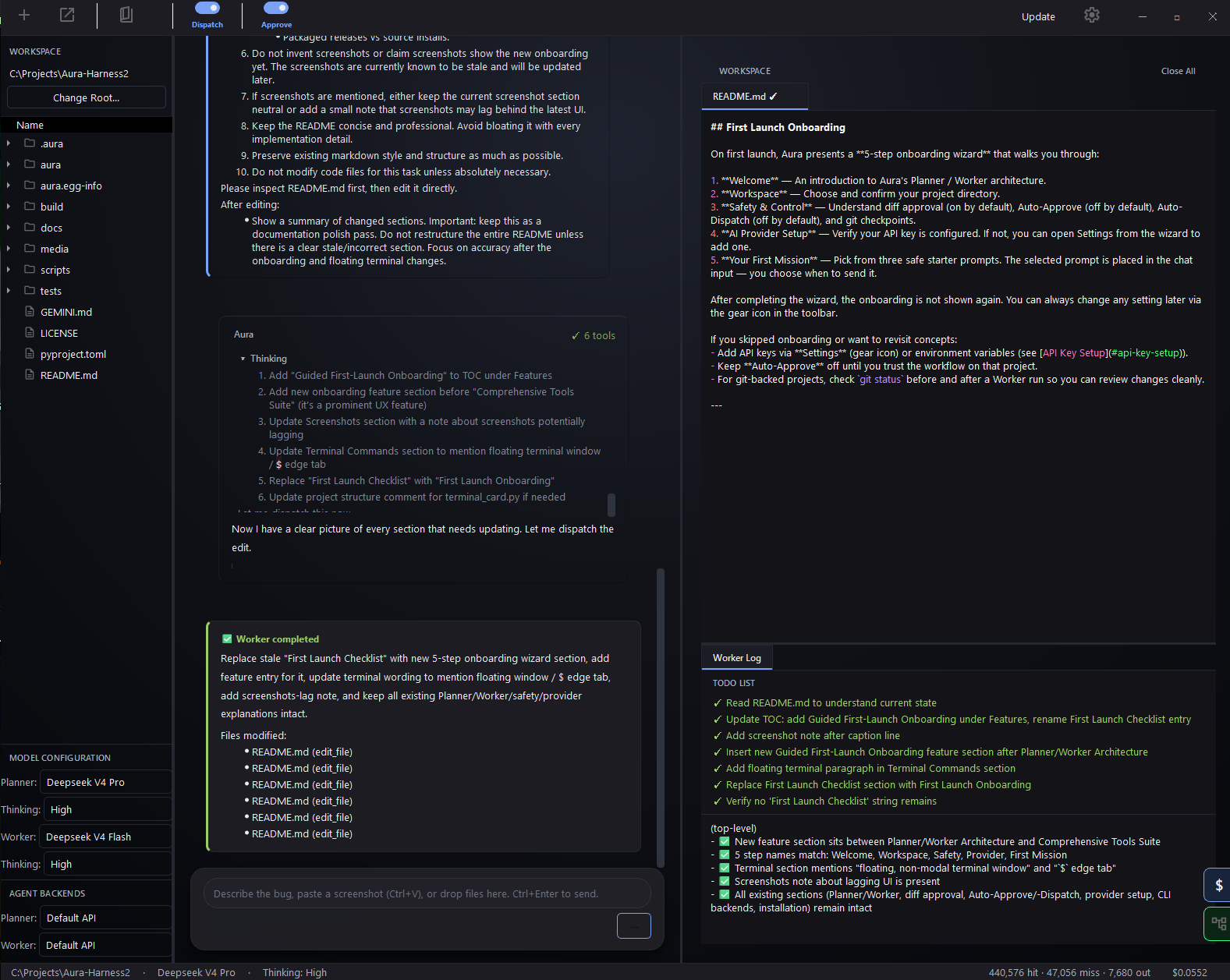The image size is (1230, 980).
Task: Click the docs folder icon
Action: pyautogui.click(x=30, y=228)
